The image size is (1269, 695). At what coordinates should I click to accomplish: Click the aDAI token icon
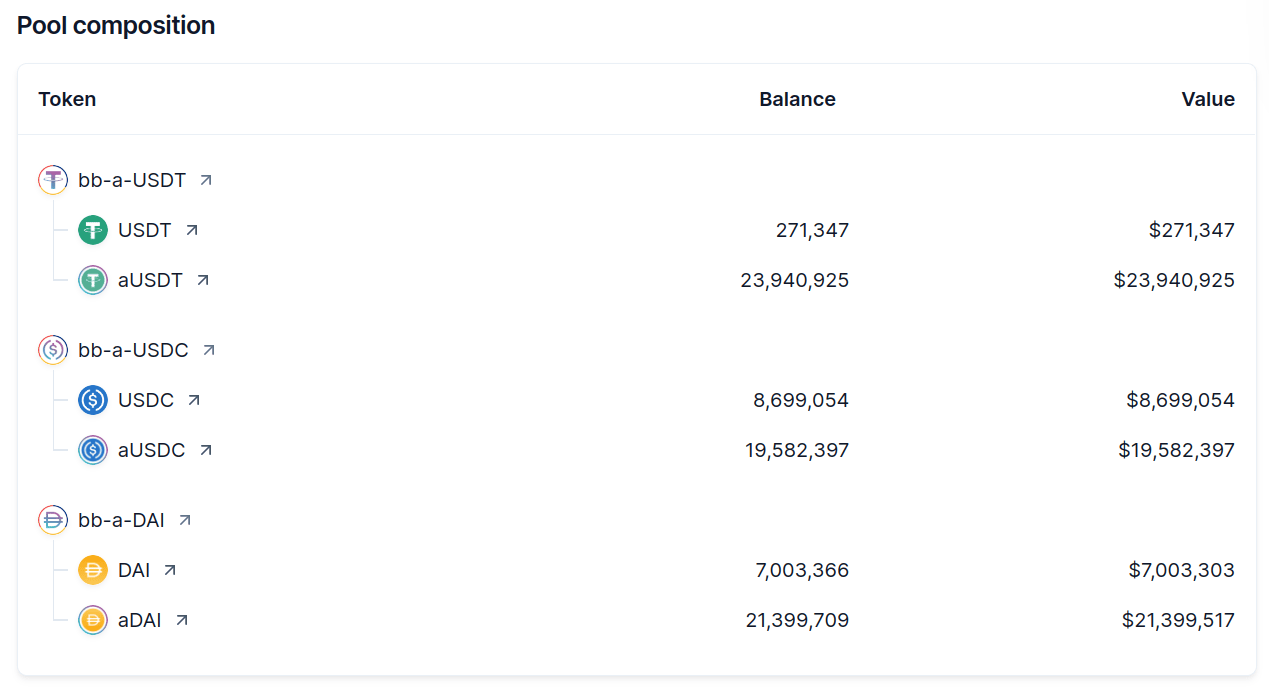93,620
